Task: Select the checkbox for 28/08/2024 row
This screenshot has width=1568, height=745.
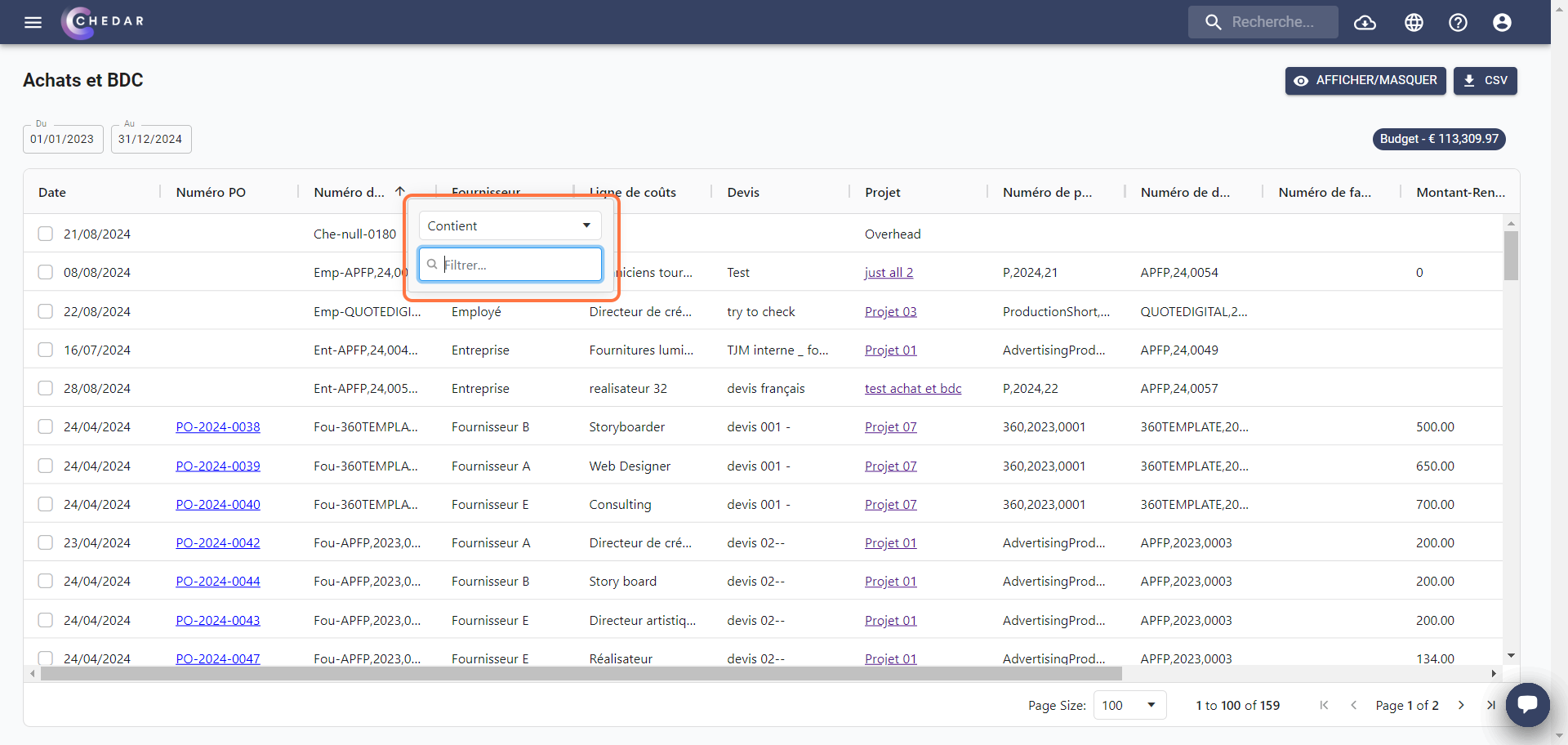Action: tap(46, 388)
